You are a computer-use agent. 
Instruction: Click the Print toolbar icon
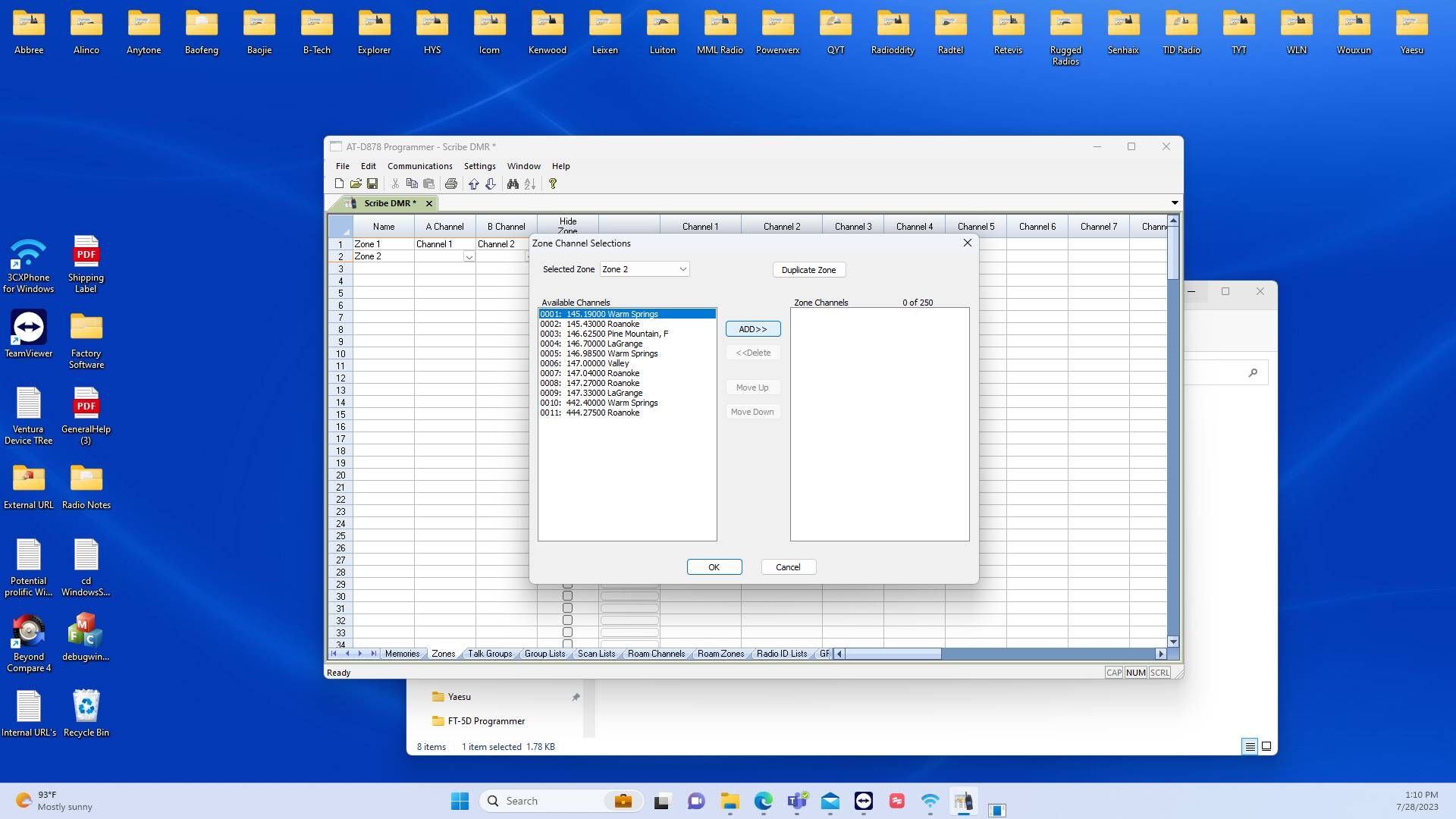(451, 184)
